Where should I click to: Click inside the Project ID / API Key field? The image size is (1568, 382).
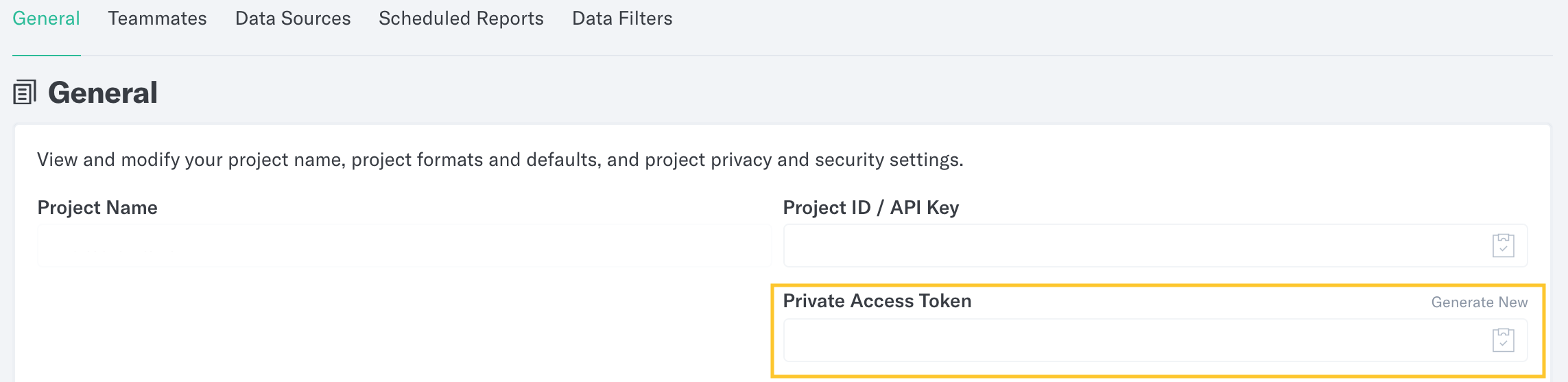(x=1155, y=246)
